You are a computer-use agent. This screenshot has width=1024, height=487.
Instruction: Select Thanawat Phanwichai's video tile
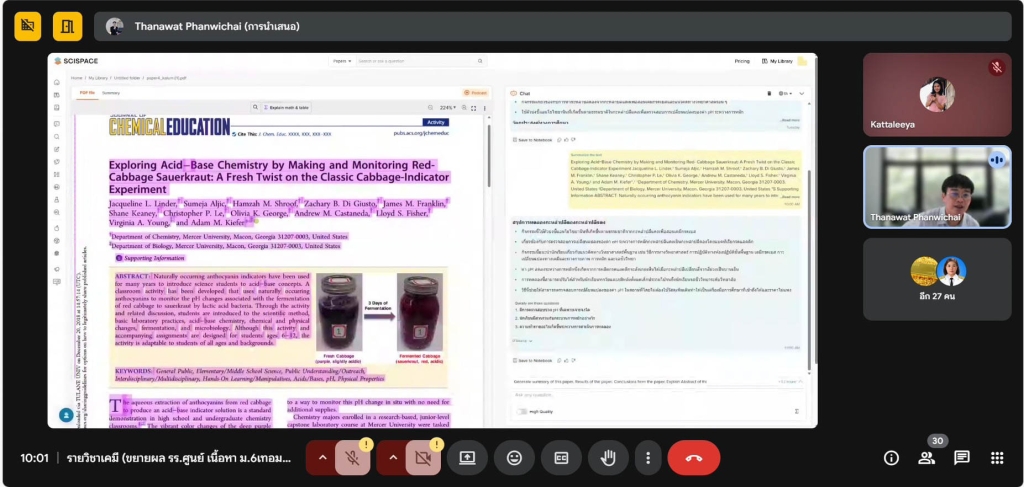click(x=937, y=187)
